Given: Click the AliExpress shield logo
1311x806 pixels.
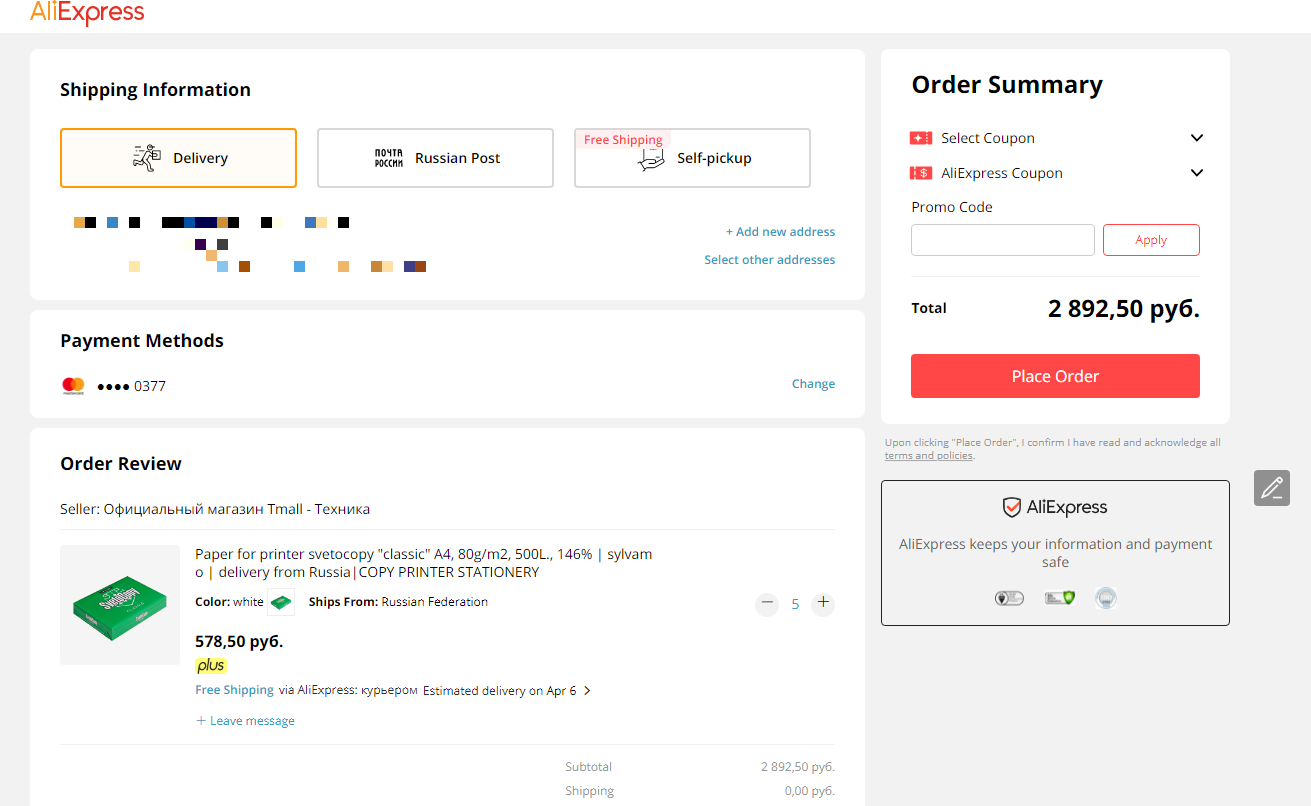Looking at the screenshot, I should click(1055, 507).
